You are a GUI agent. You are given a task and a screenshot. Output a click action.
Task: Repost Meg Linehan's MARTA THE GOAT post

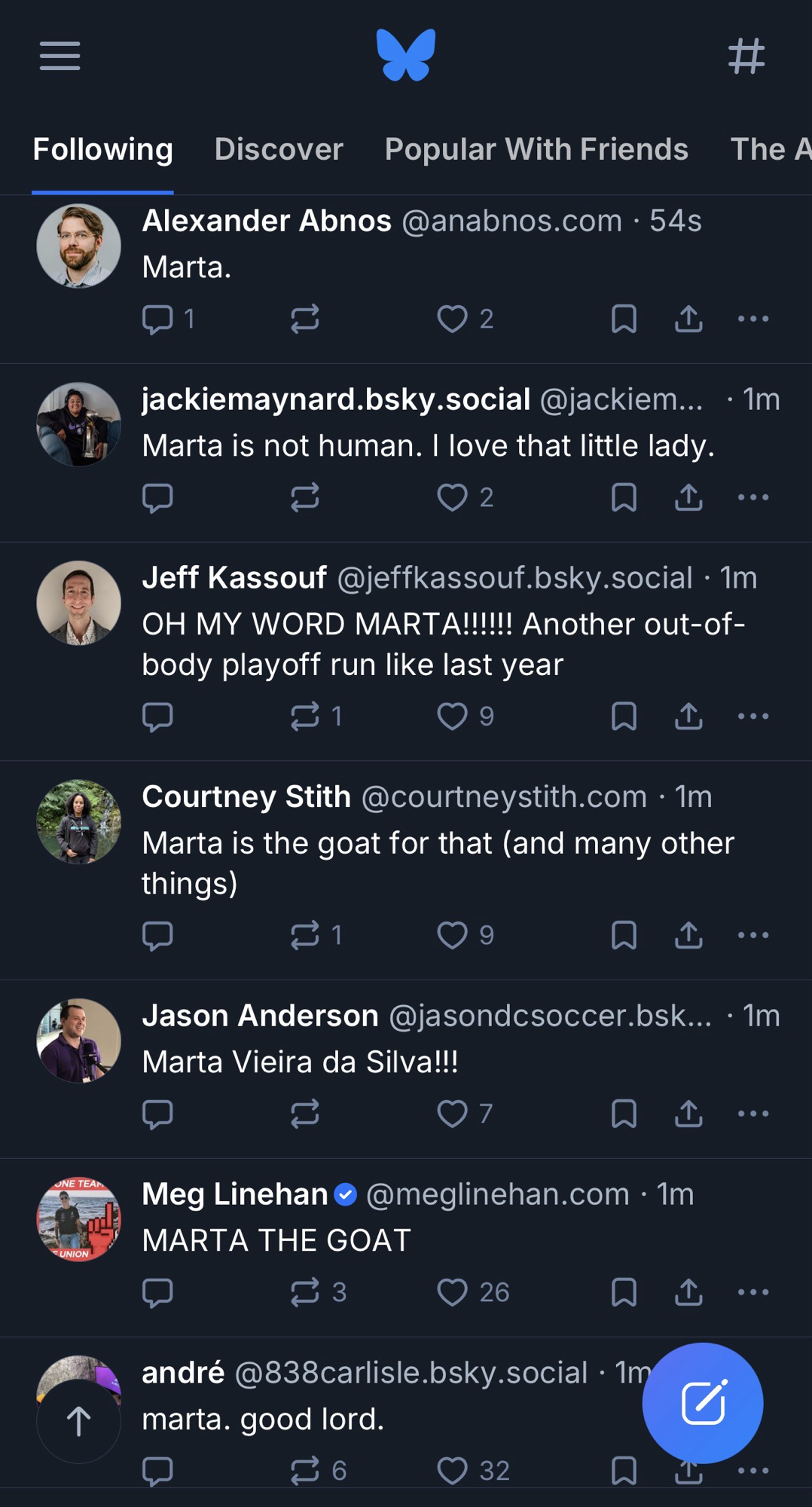pyautogui.click(x=306, y=1292)
